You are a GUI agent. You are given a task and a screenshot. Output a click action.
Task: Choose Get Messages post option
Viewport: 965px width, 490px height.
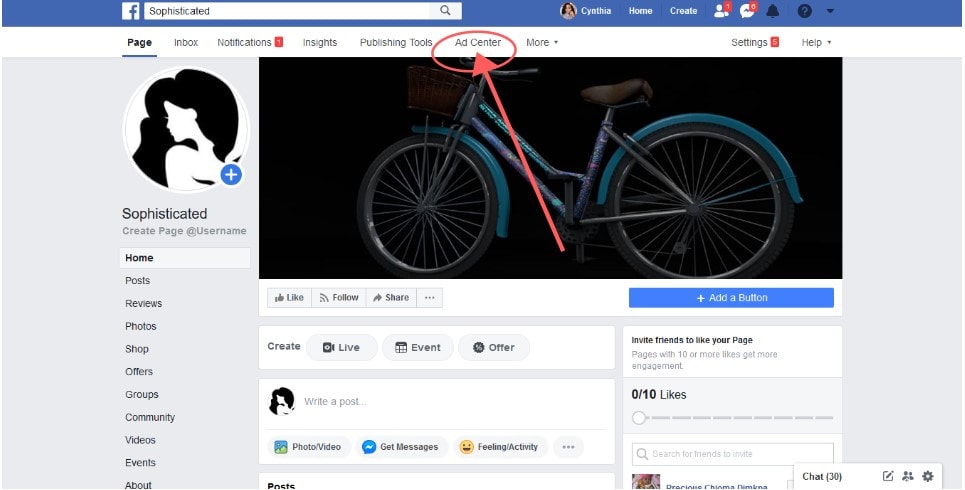point(401,447)
